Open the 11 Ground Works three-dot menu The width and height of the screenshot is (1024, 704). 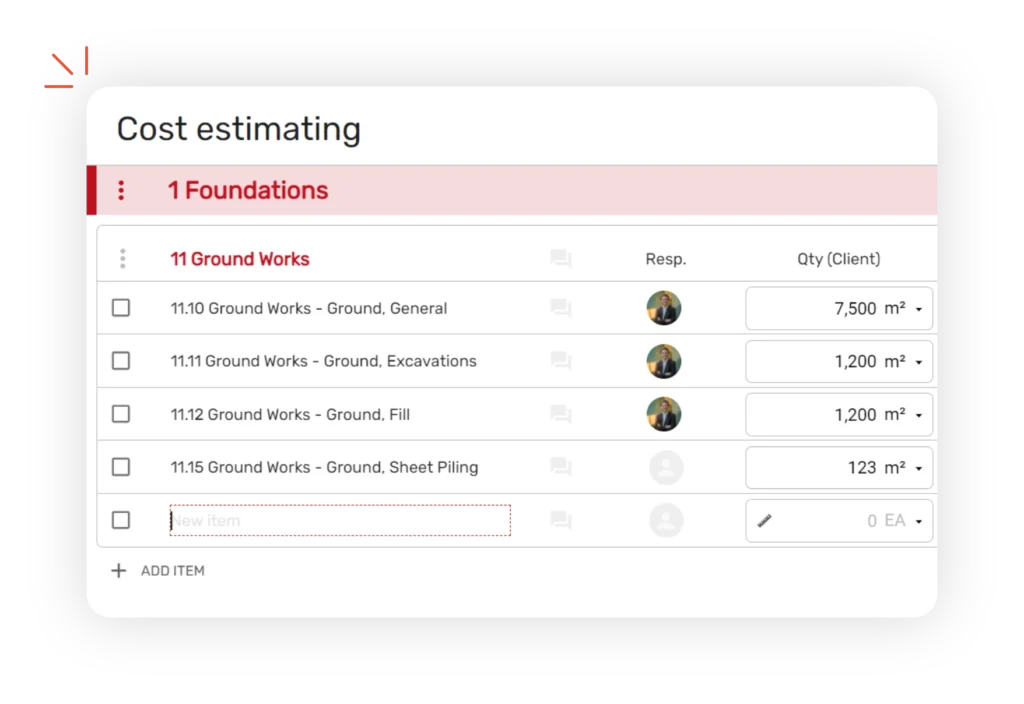tap(122, 259)
